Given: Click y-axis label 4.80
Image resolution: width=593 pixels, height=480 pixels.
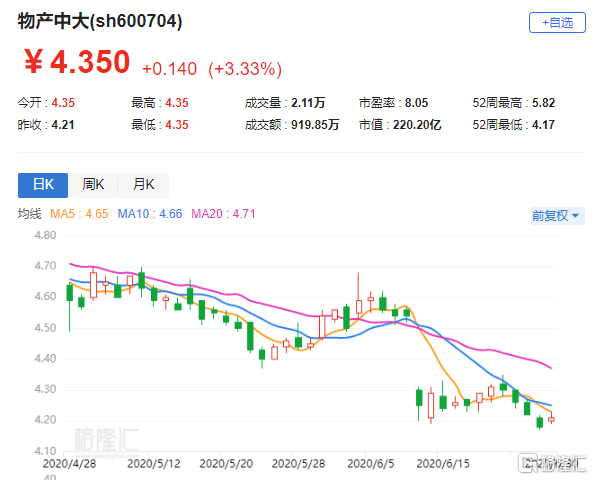Looking at the screenshot, I should [x=45, y=235].
